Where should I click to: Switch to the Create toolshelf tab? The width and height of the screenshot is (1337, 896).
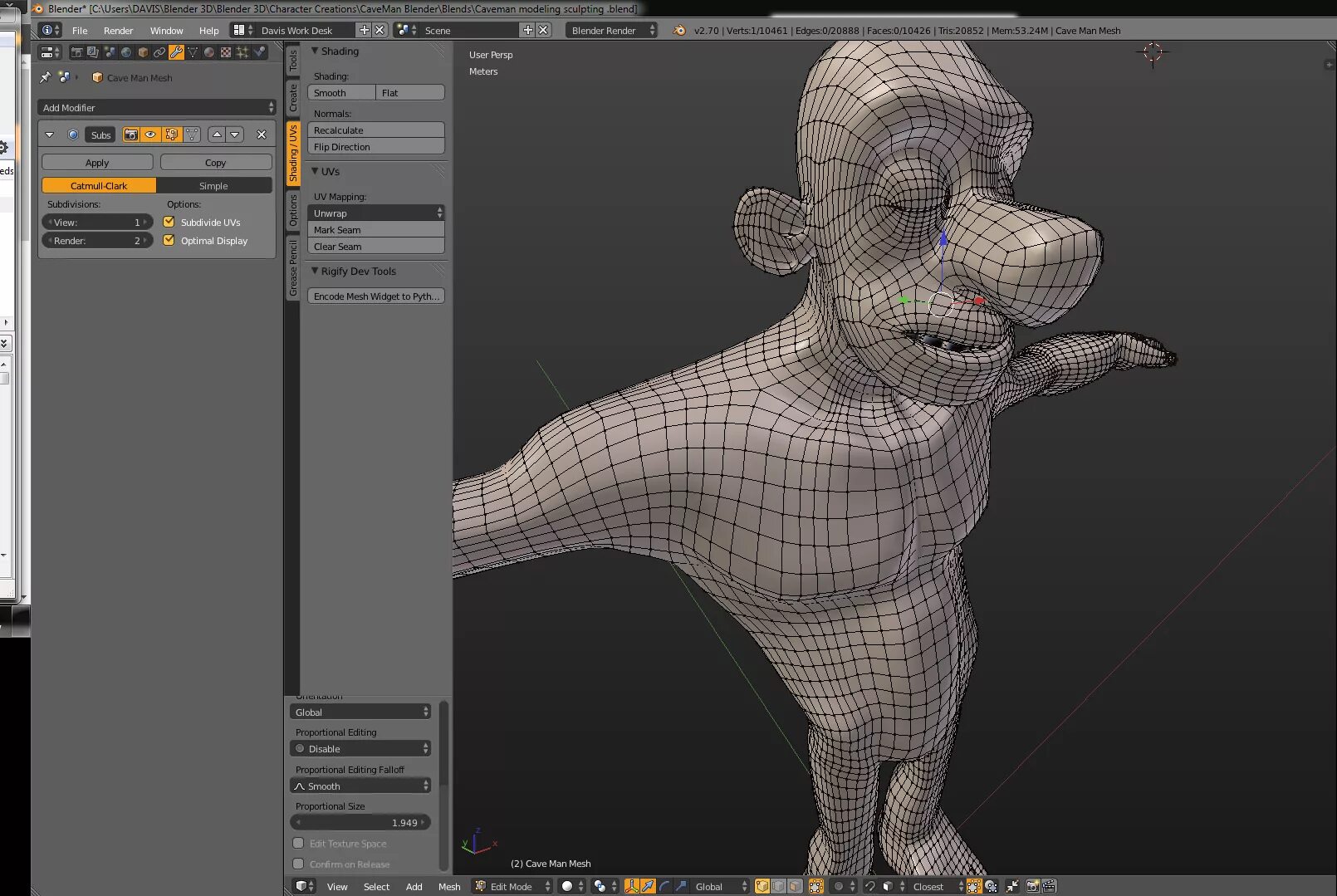[292, 98]
